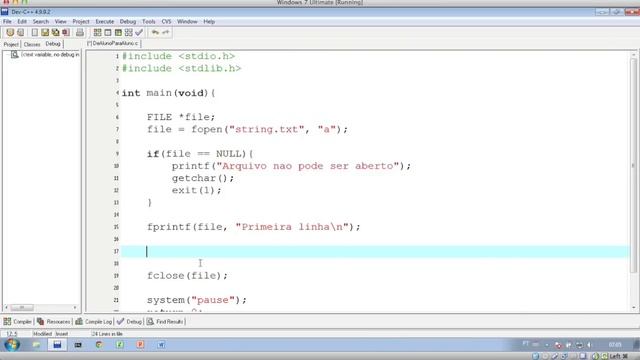Screen dimensions: 640x360
Task: Switch to the Project tab in the left panel
Action: pos(11,44)
